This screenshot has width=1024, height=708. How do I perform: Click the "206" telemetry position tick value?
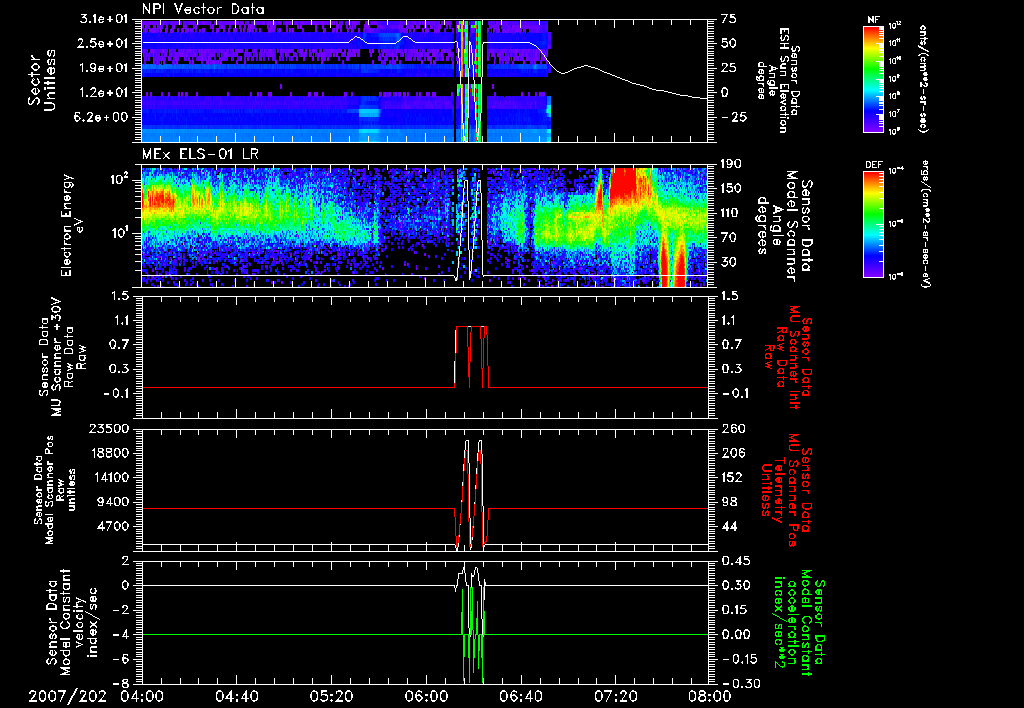[x=731, y=453]
